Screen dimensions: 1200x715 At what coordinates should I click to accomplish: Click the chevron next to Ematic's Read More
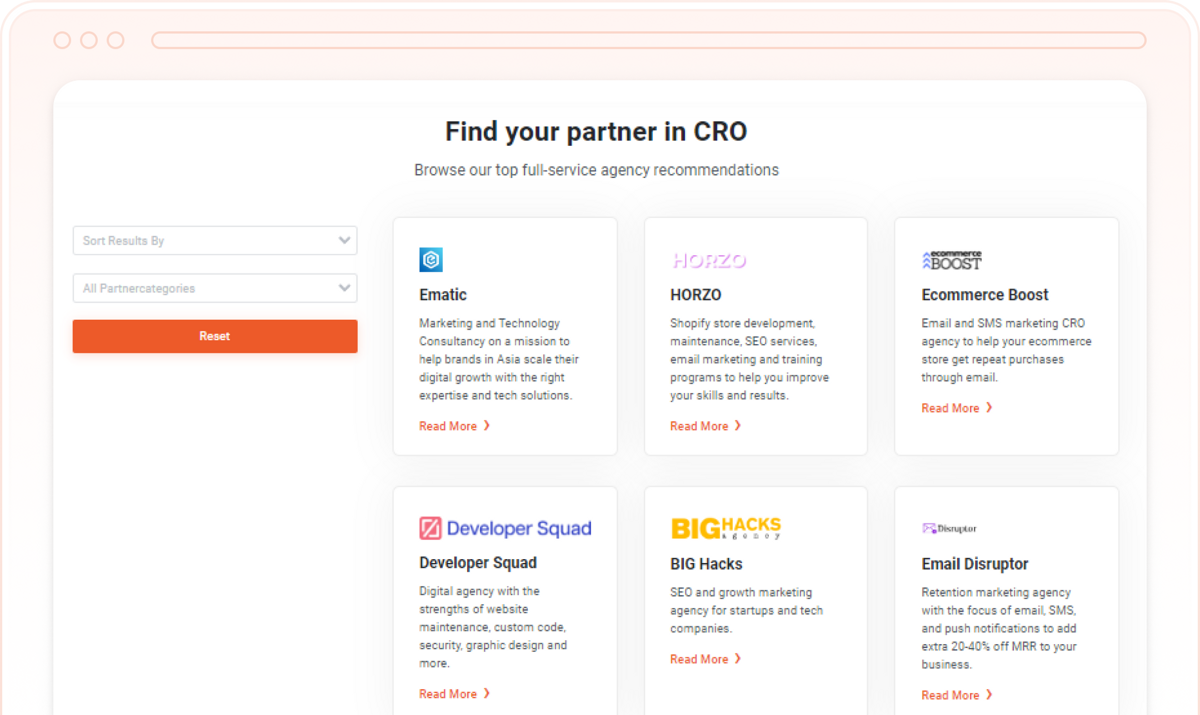[487, 426]
